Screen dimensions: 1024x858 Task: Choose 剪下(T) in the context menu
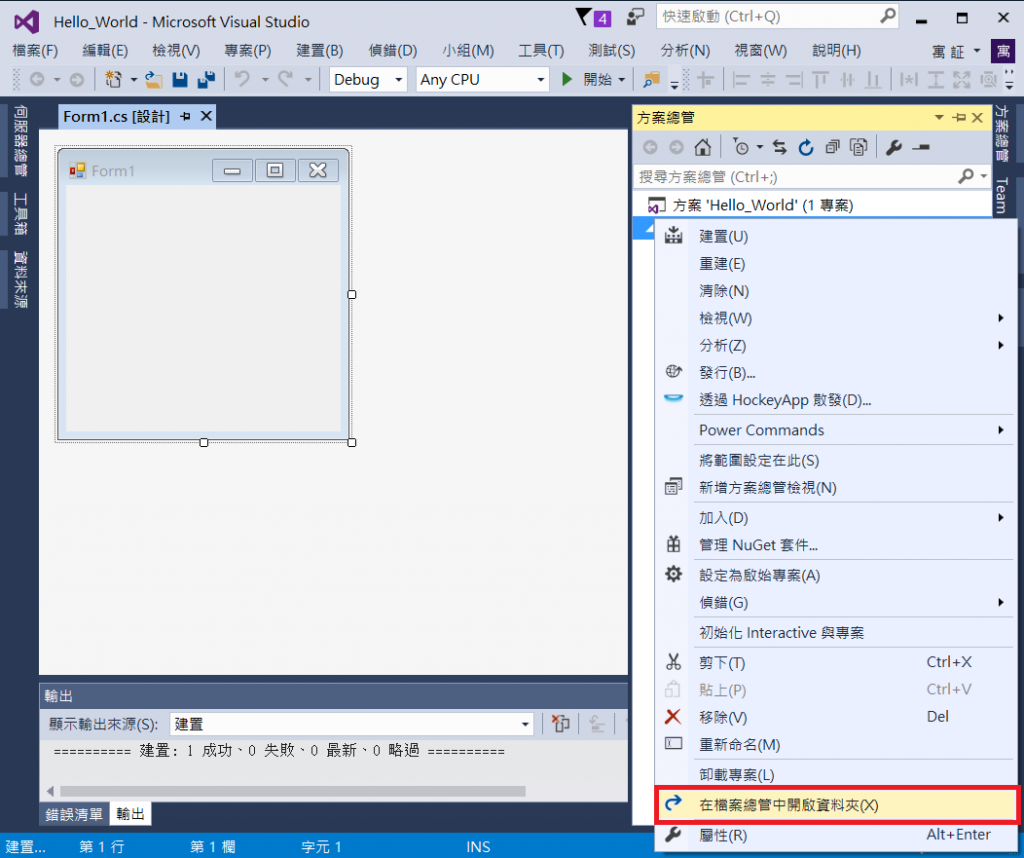[835, 663]
